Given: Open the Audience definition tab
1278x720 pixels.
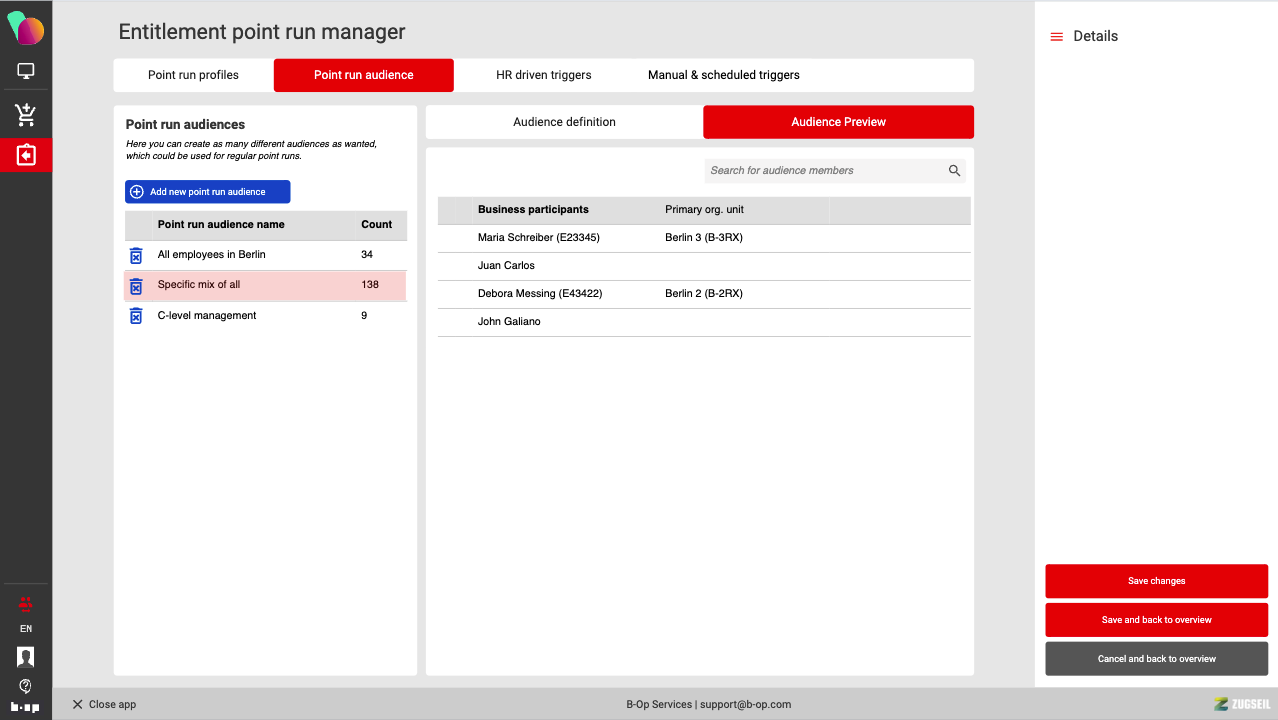Looking at the screenshot, I should click(564, 122).
